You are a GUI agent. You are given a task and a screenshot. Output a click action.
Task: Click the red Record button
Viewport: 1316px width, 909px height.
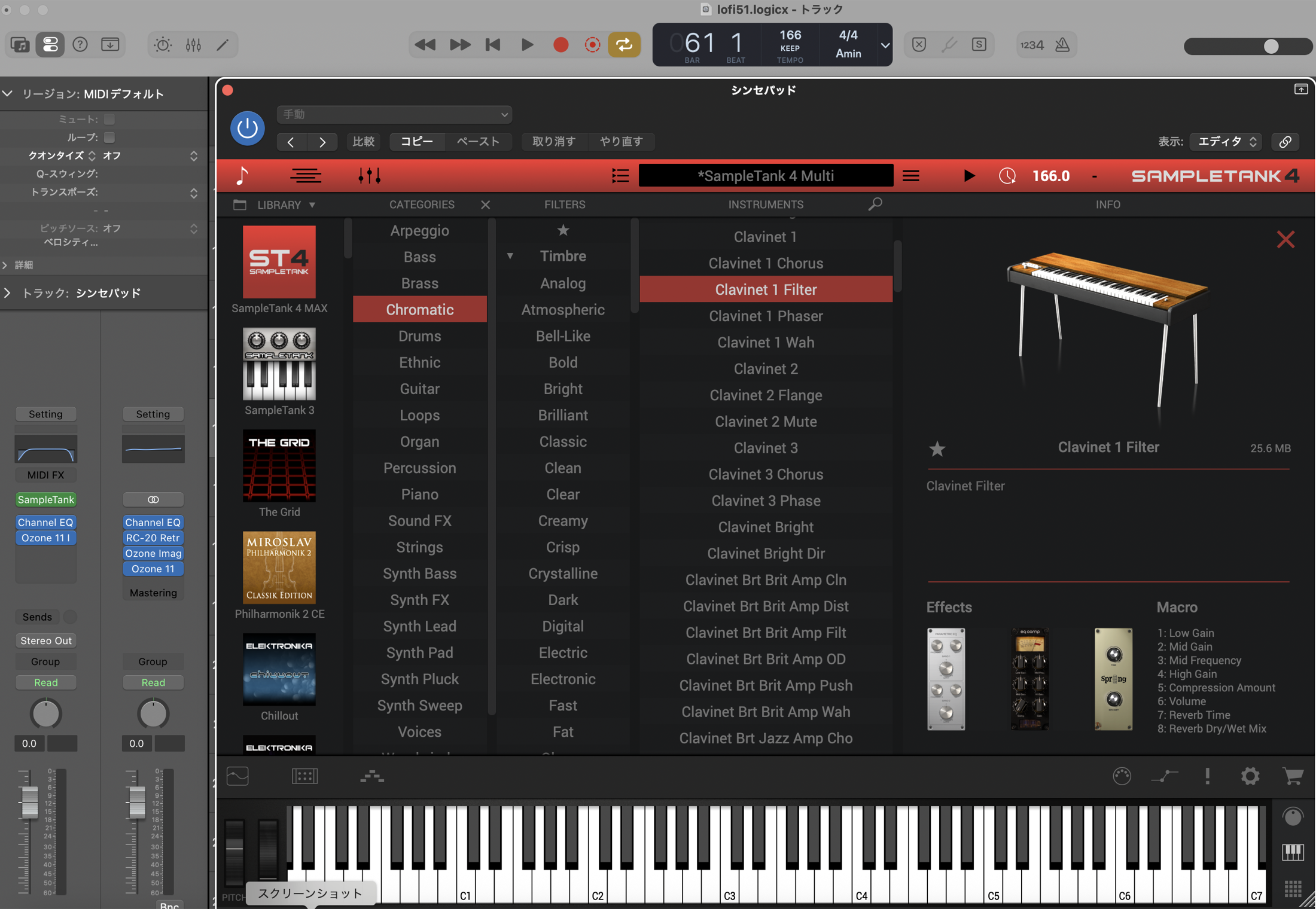[x=560, y=44]
